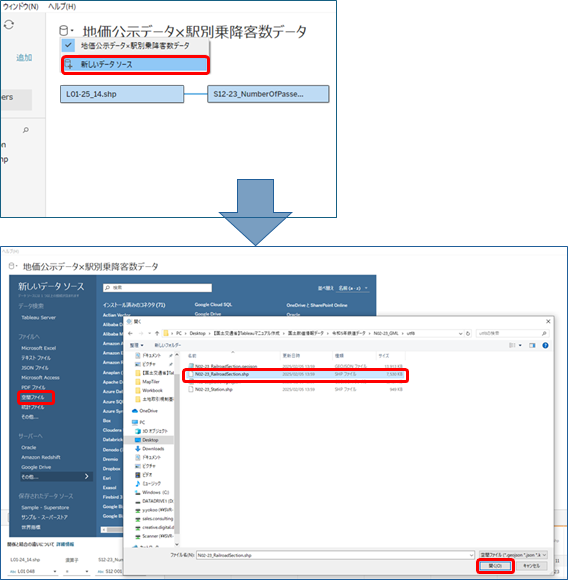Click the magnifier search icon in left pane
Viewport: 568px width, 580px height.
point(26,130)
